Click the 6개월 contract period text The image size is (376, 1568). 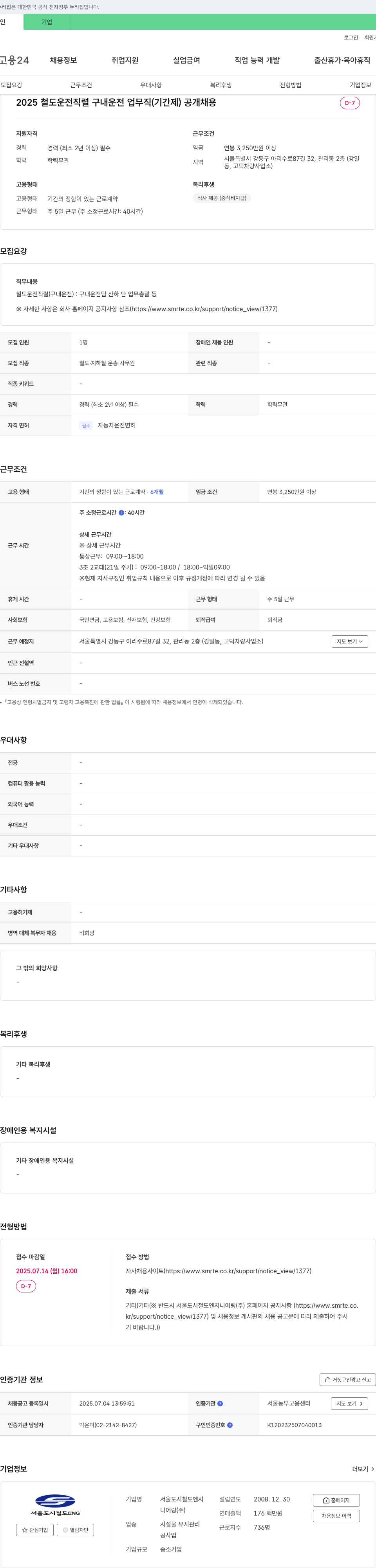coord(157,492)
